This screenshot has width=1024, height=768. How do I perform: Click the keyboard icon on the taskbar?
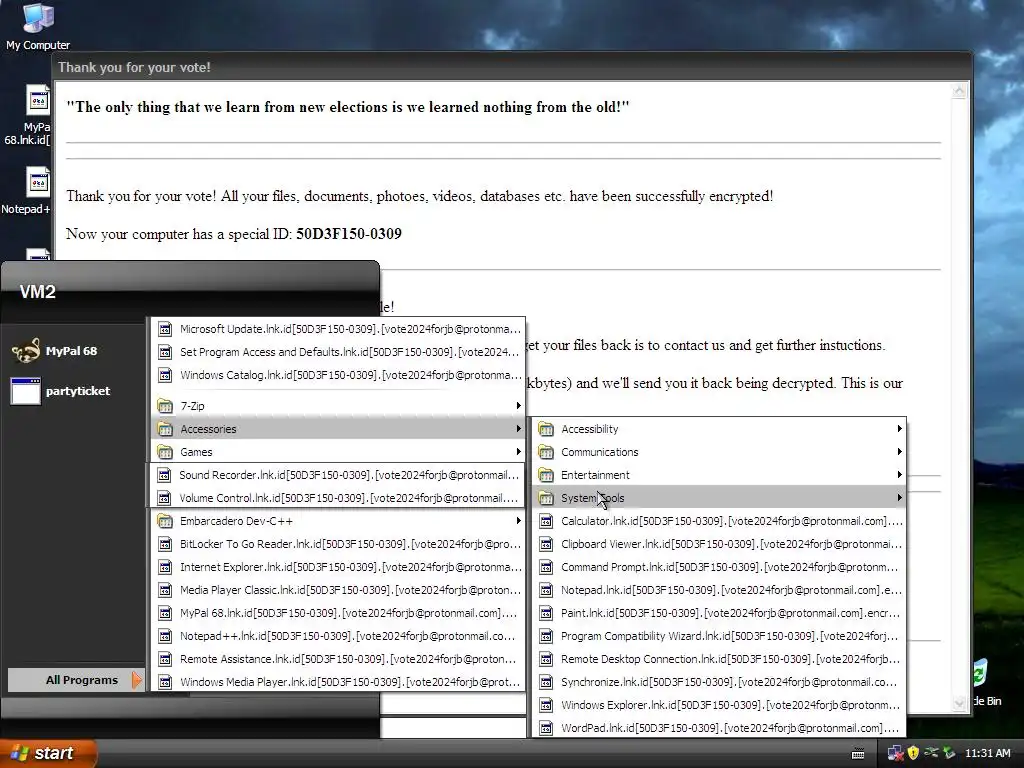pyautogui.click(x=858, y=754)
